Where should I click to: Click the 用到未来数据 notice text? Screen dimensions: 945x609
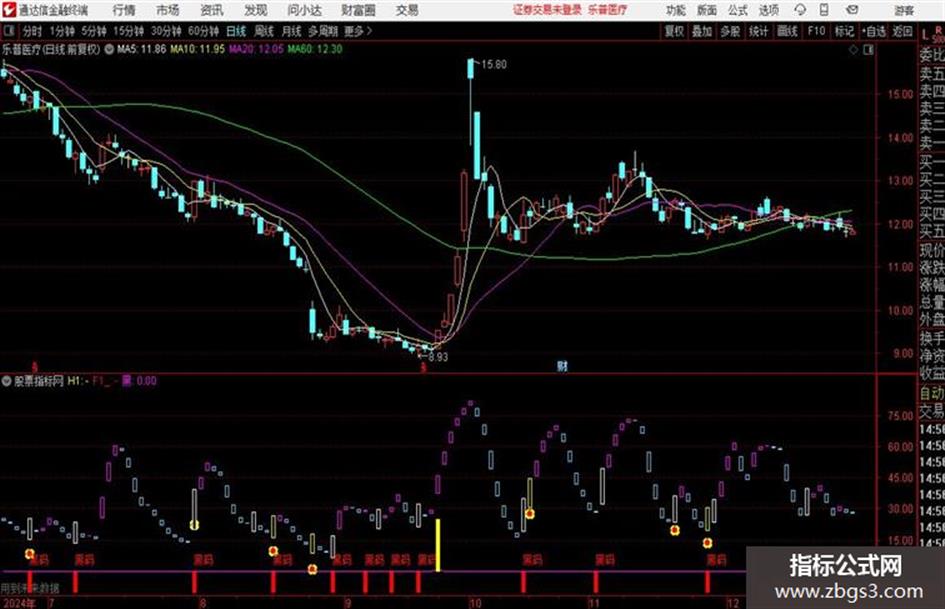click(x=30, y=588)
